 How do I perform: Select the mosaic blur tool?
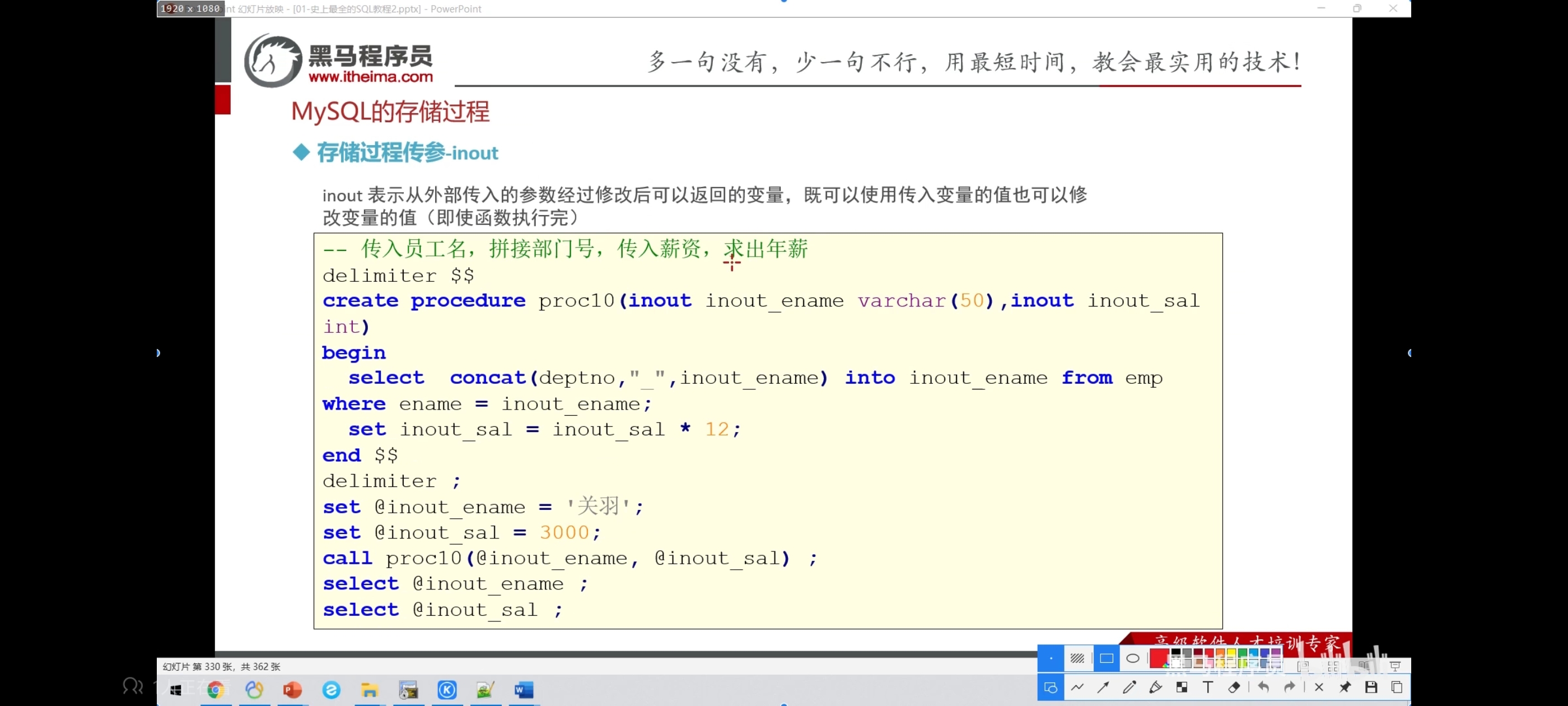coord(1182,688)
